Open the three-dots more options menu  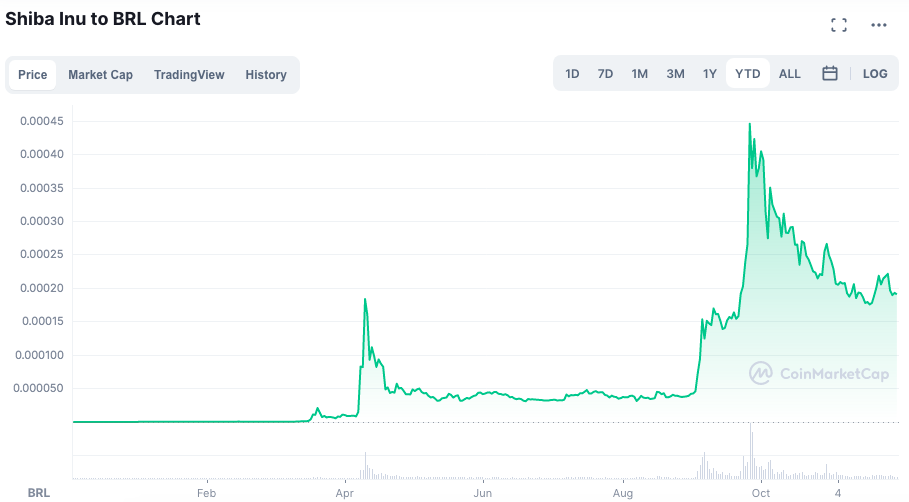tap(879, 25)
